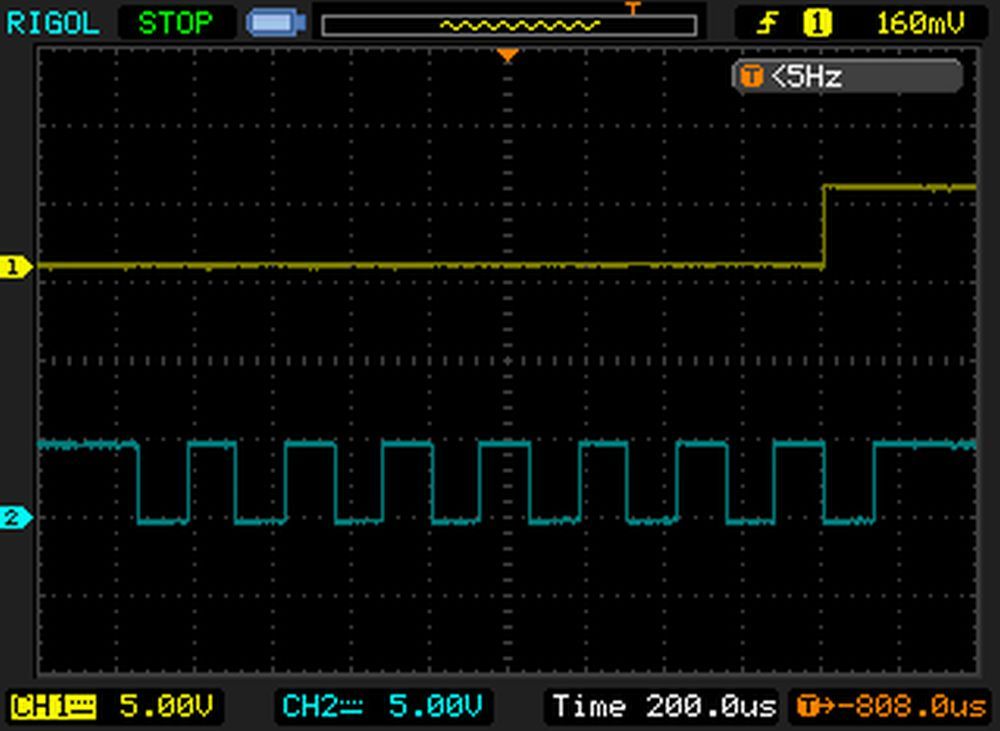Click the cyan CH2 coupling label

323,707
